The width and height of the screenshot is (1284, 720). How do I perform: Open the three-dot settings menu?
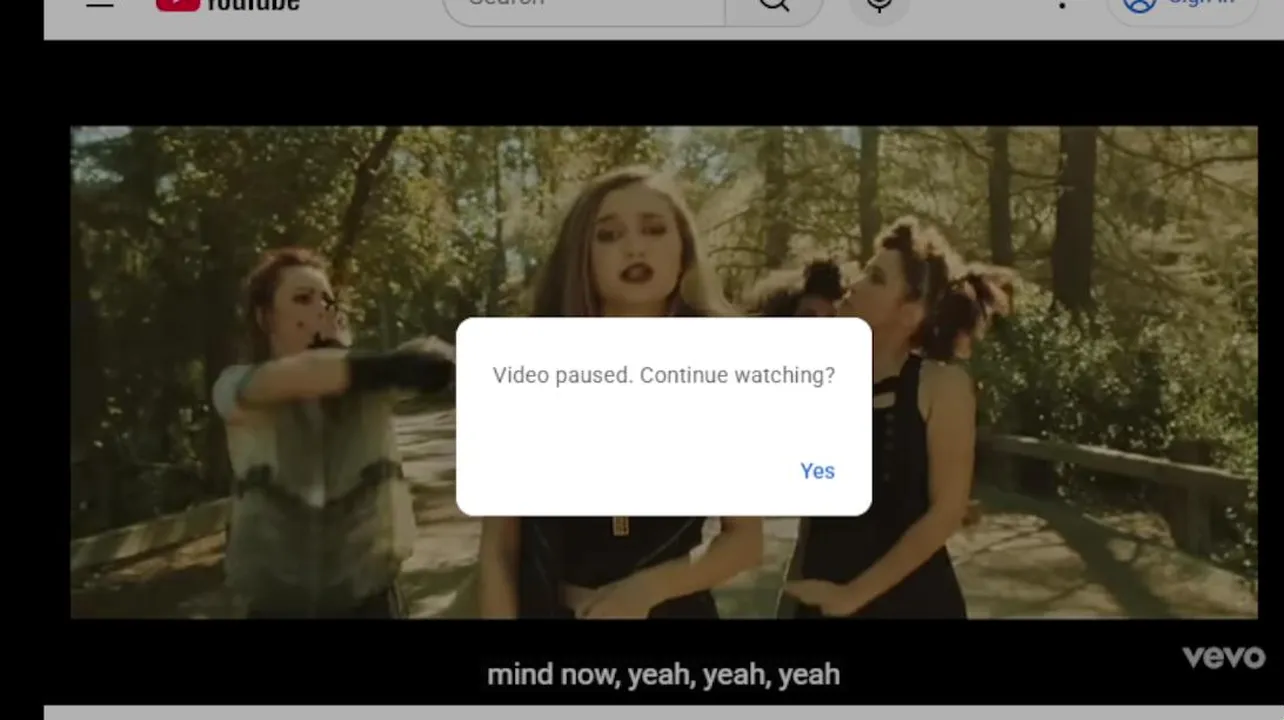click(1062, 4)
